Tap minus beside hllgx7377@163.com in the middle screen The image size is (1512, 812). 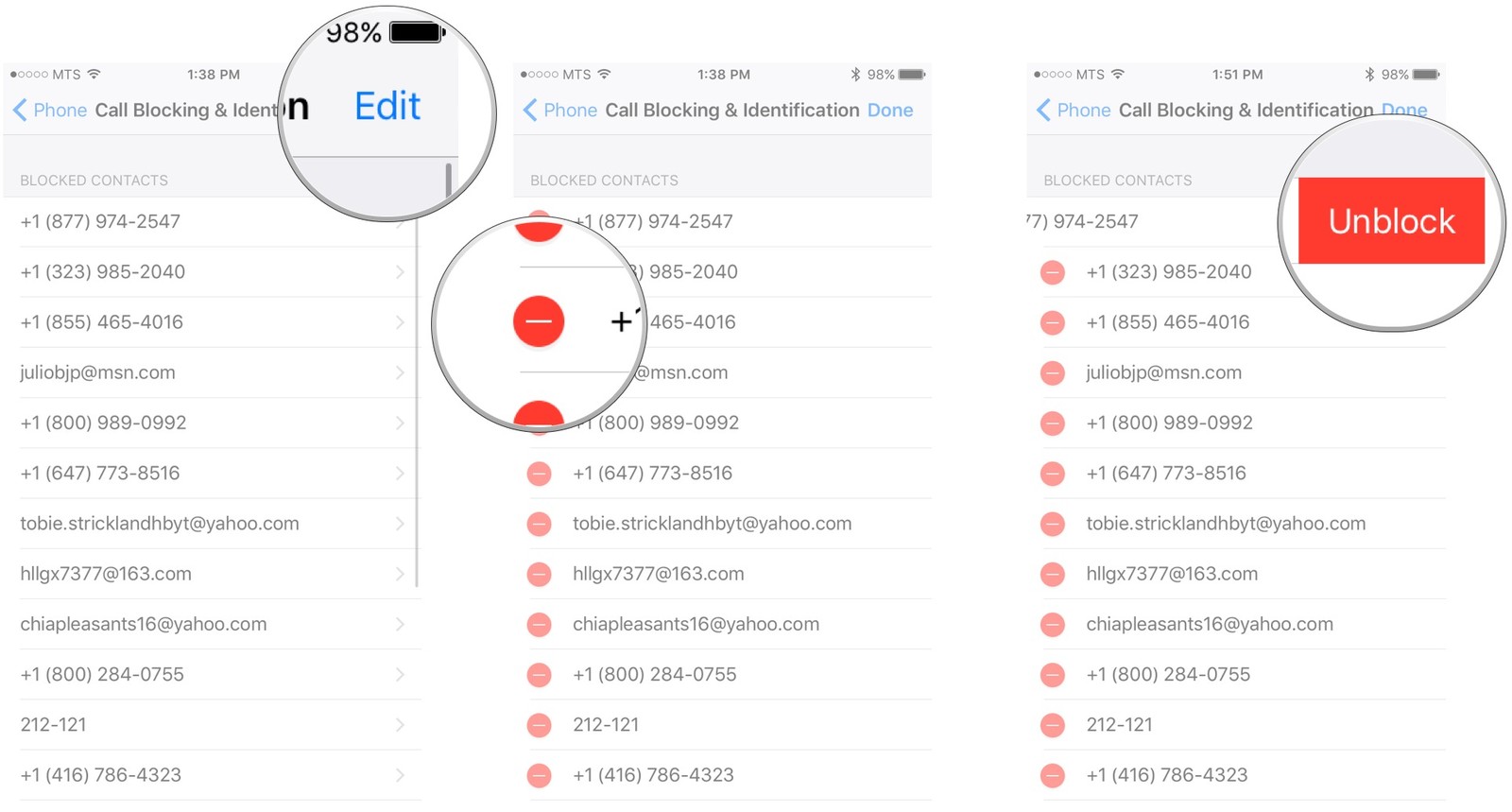tap(540, 574)
